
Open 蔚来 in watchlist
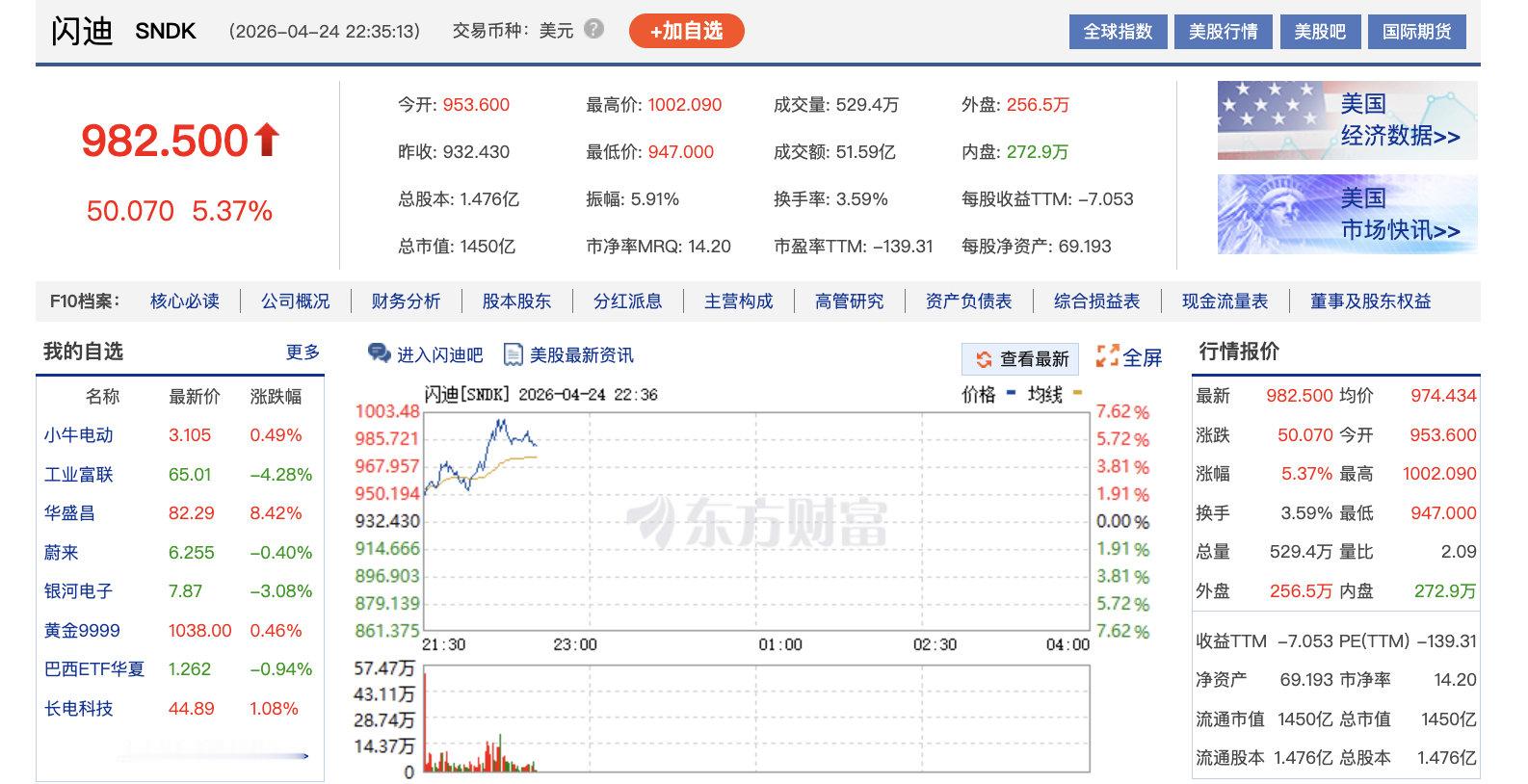62,553
